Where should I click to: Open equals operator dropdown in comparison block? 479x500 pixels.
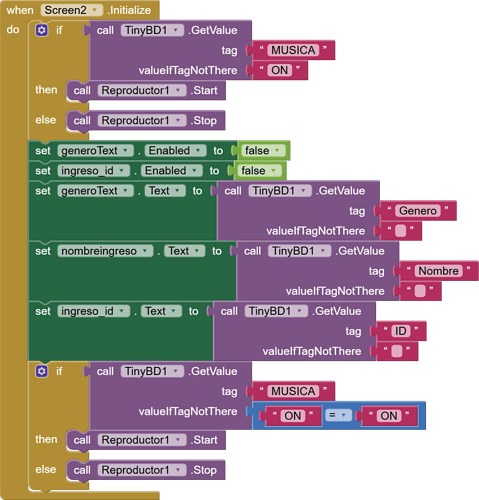[338, 415]
